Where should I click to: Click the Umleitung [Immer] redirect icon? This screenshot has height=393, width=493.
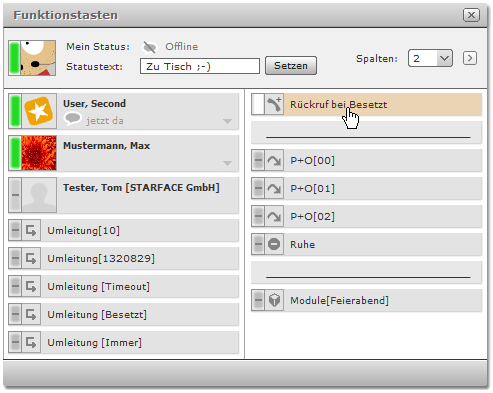pyautogui.click(x=31, y=342)
